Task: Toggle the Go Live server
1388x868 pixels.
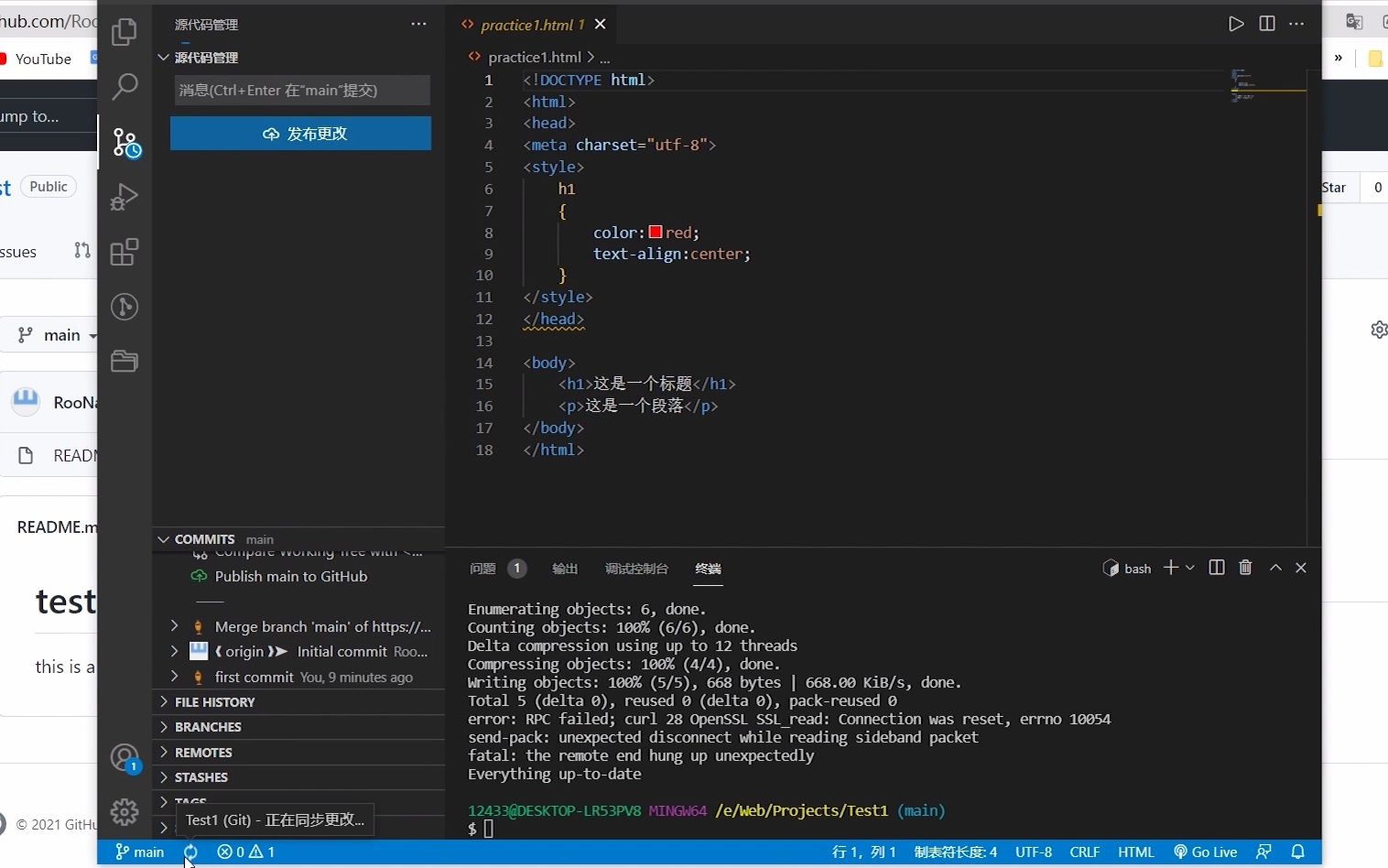Action: click(x=1205, y=852)
